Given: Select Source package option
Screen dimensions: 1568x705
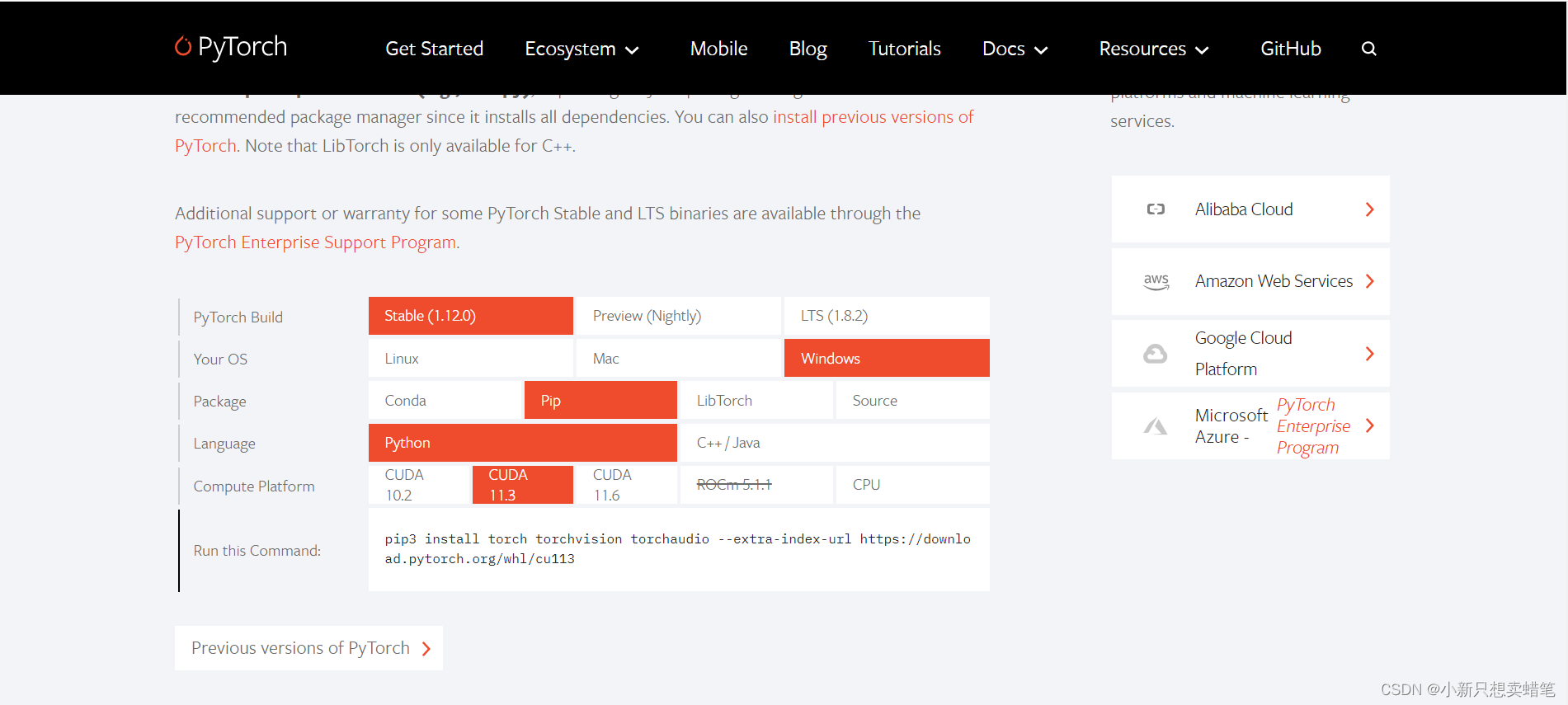Looking at the screenshot, I should (x=913, y=400).
